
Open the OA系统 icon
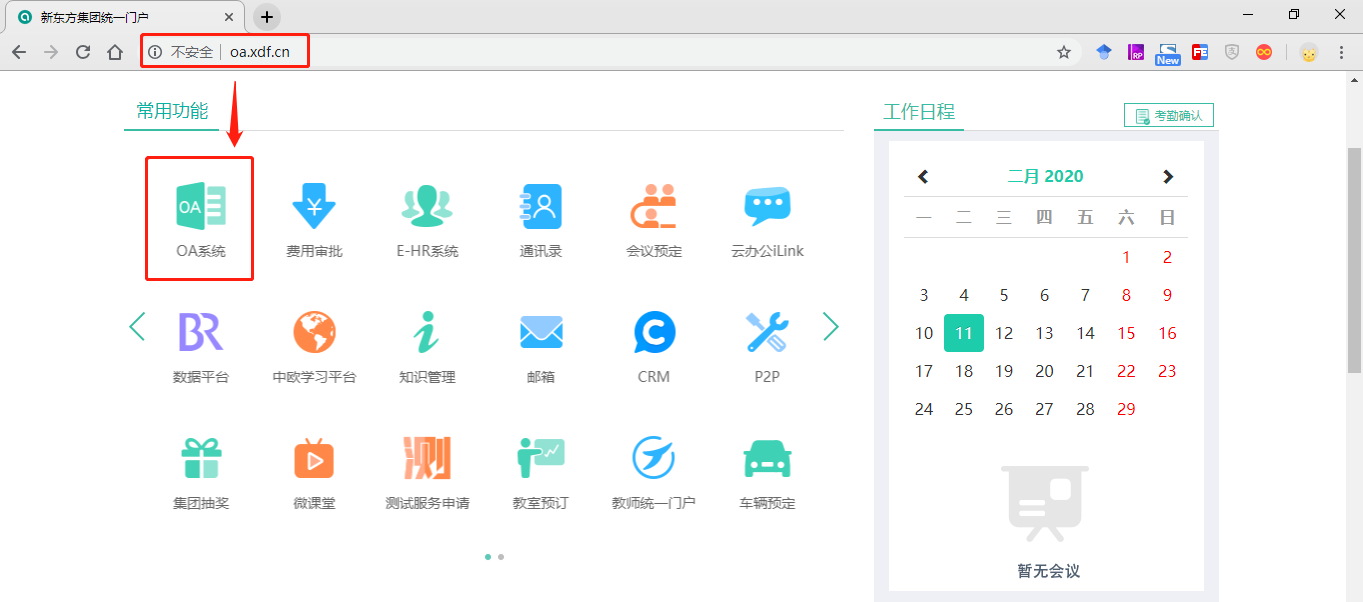(x=200, y=207)
